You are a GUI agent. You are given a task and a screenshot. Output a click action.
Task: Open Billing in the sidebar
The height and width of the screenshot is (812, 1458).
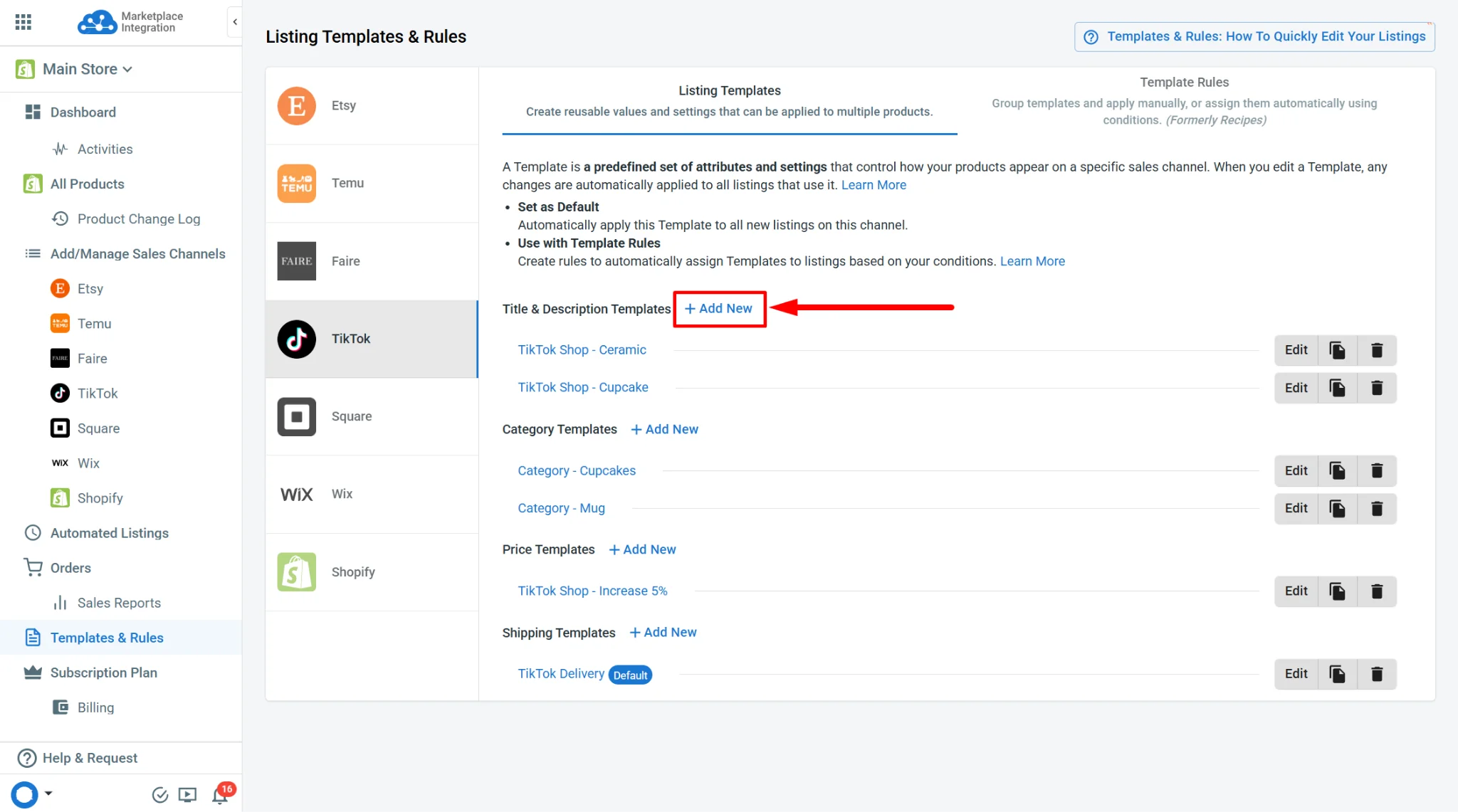(95, 707)
